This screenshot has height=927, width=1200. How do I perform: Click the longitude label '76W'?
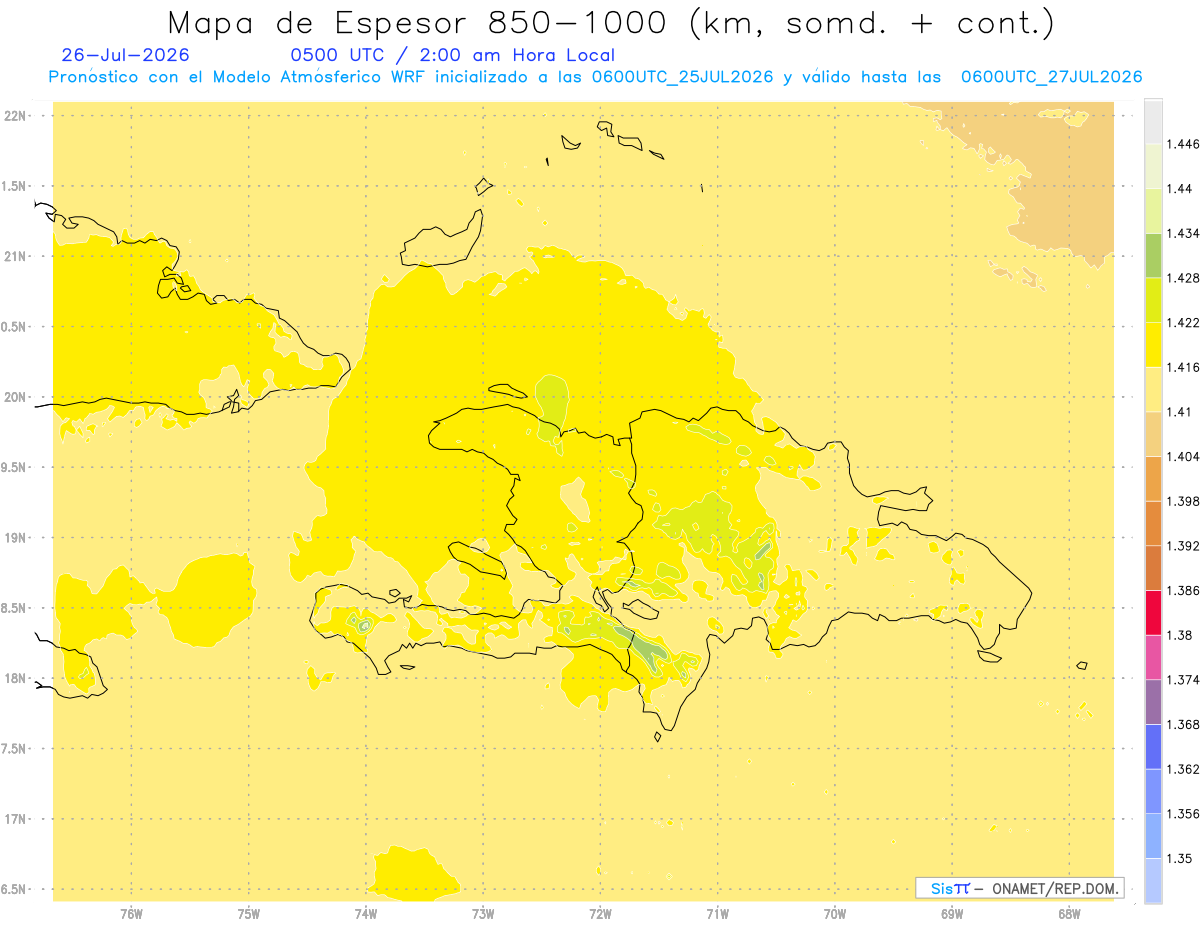[x=131, y=914]
